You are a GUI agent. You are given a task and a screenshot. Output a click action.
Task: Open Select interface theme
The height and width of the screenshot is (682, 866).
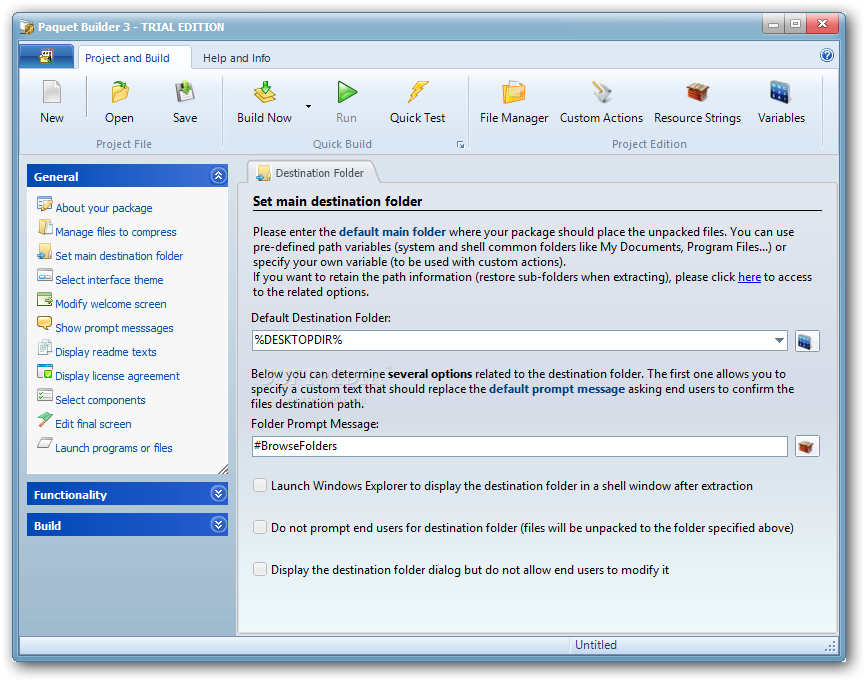point(109,280)
